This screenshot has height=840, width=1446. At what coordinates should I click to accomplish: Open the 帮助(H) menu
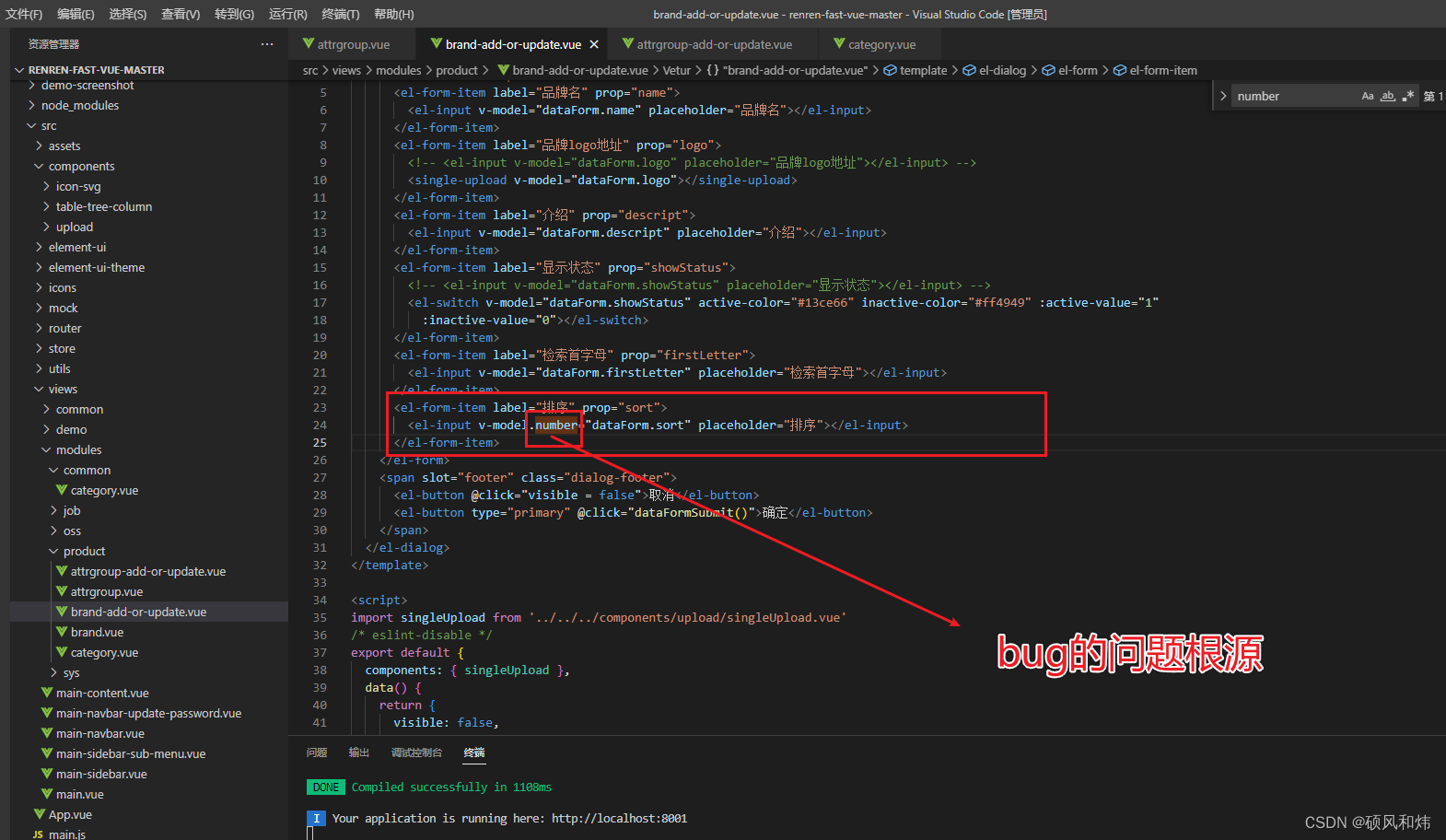point(394,14)
